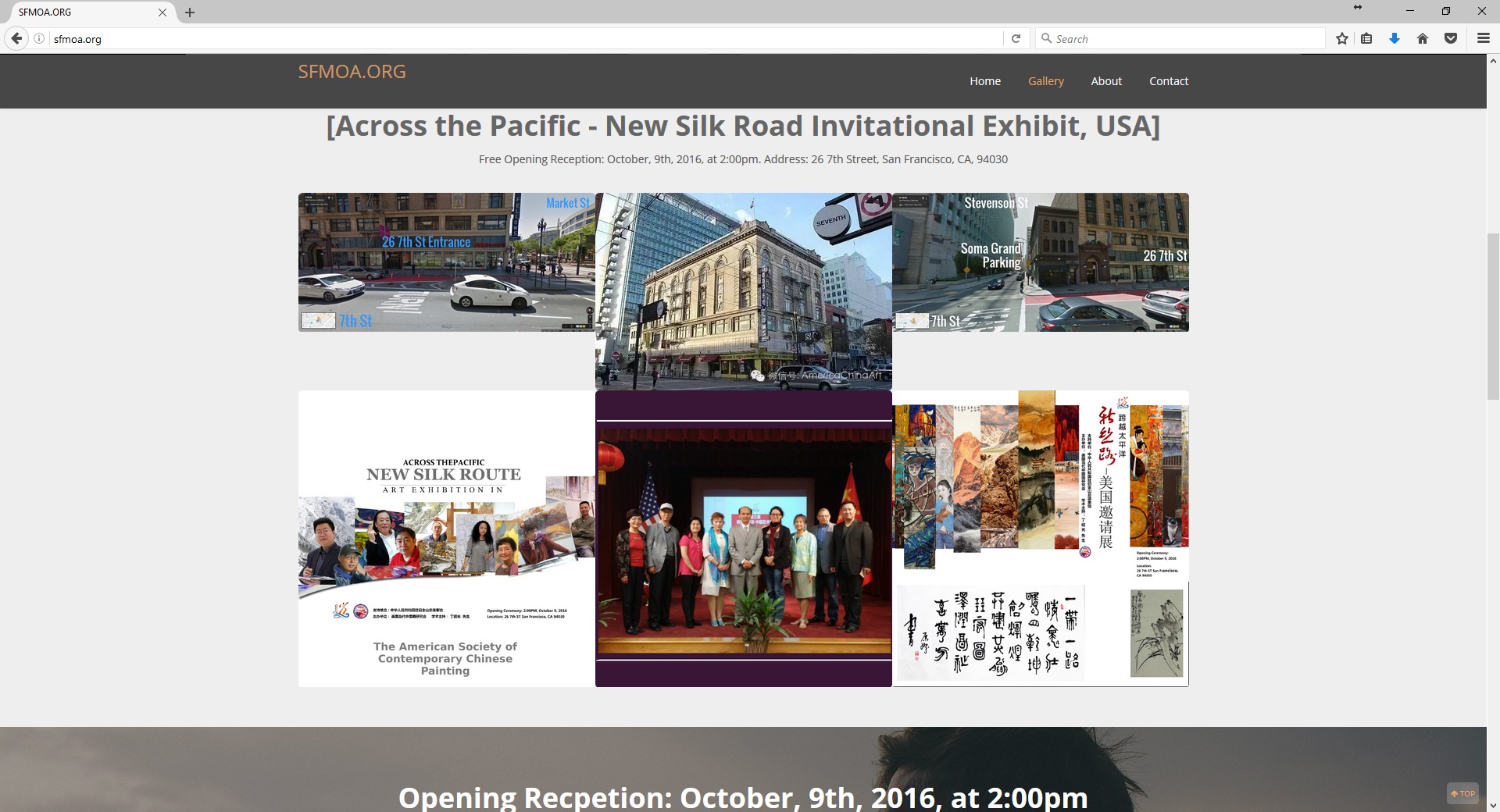This screenshot has width=1500, height=812.
Task: Reload the page with the refresh icon
Action: tap(1016, 38)
